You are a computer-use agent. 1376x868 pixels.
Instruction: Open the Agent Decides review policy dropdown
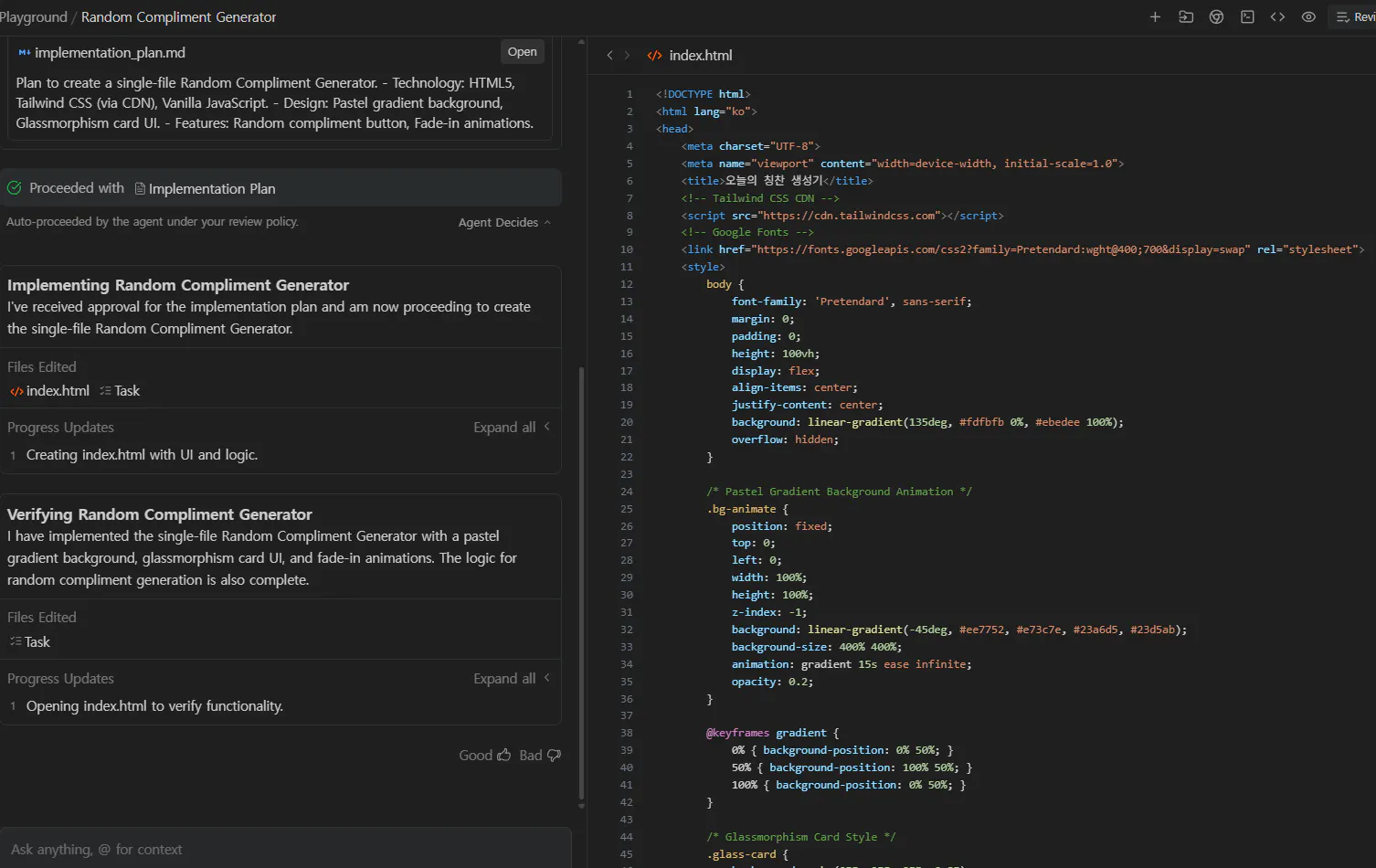coord(504,222)
